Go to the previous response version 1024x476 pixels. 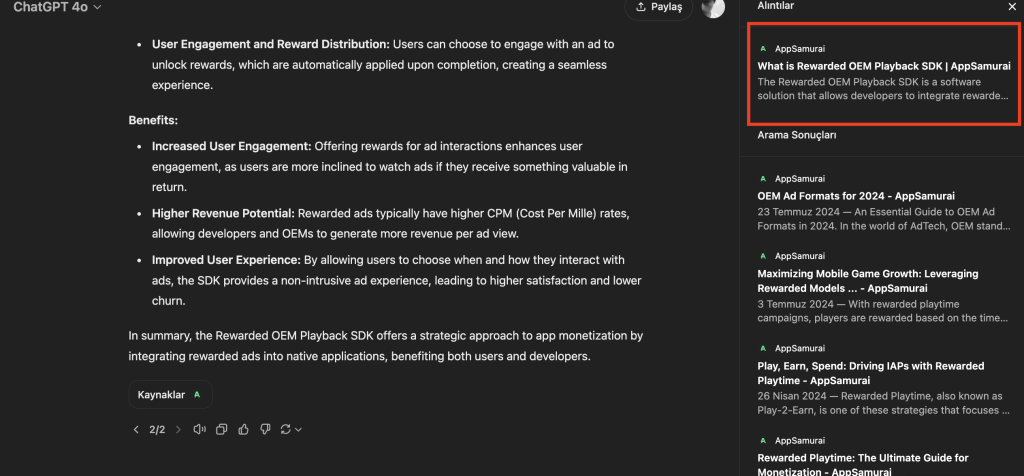point(136,429)
